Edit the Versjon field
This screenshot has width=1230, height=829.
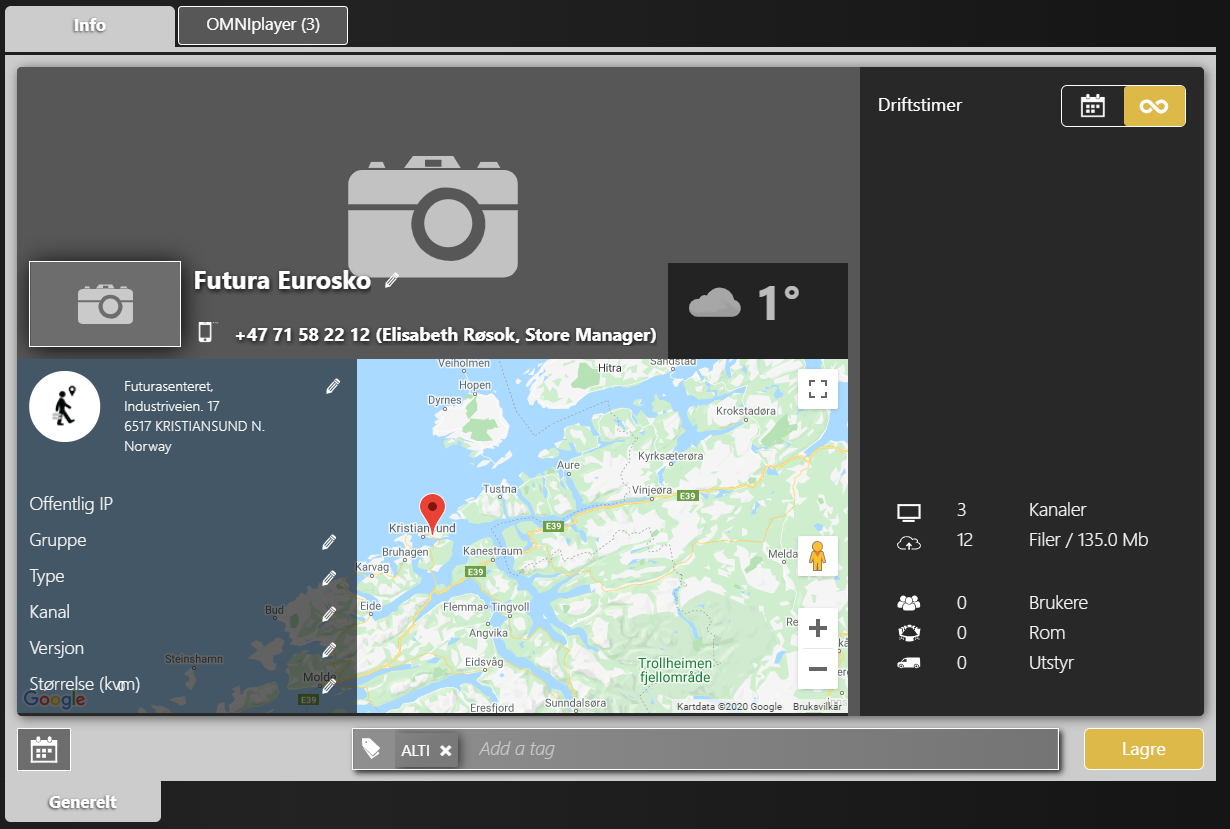pyautogui.click(x=329, y=650)
